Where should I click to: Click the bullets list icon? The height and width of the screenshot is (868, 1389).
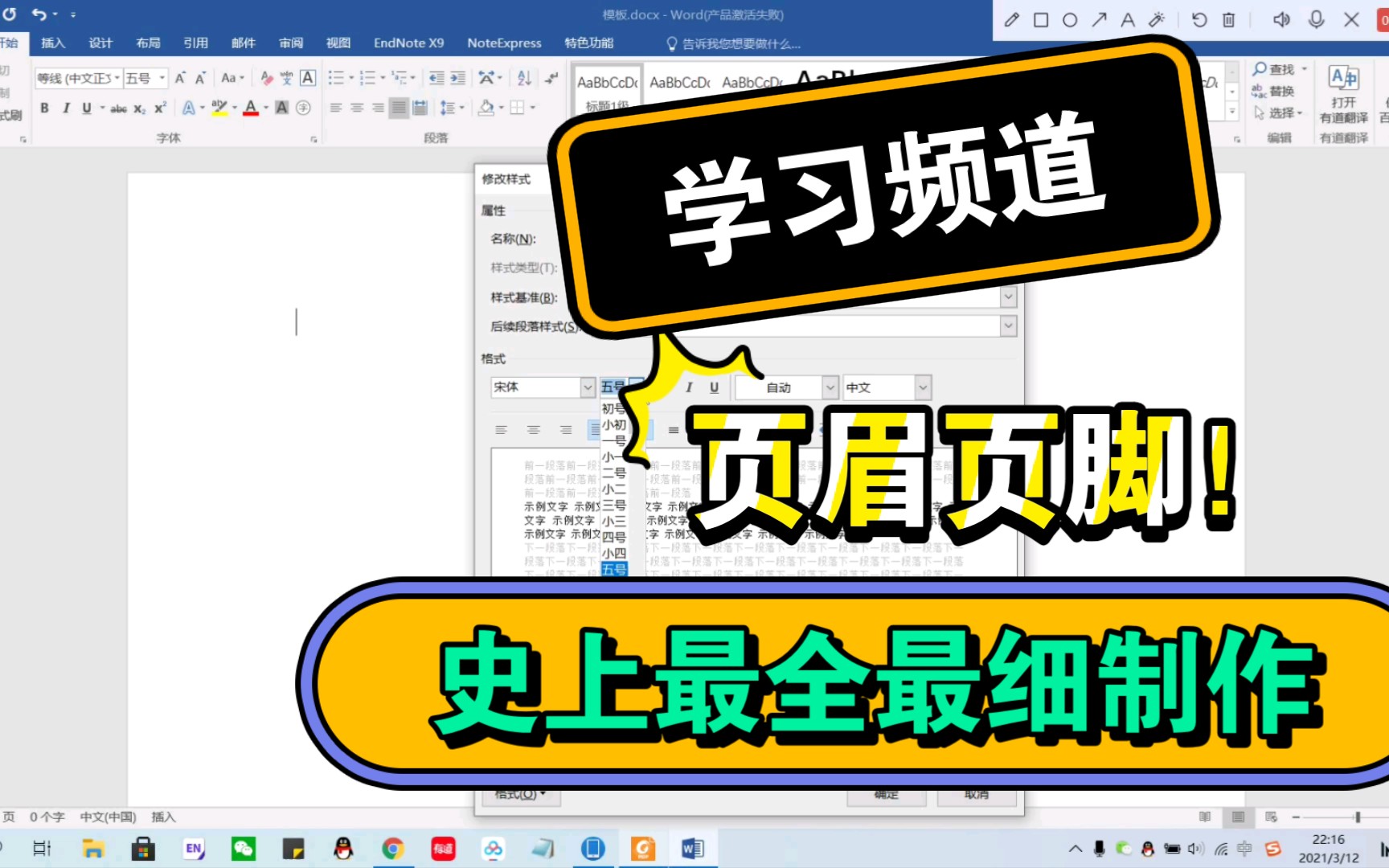336,78
